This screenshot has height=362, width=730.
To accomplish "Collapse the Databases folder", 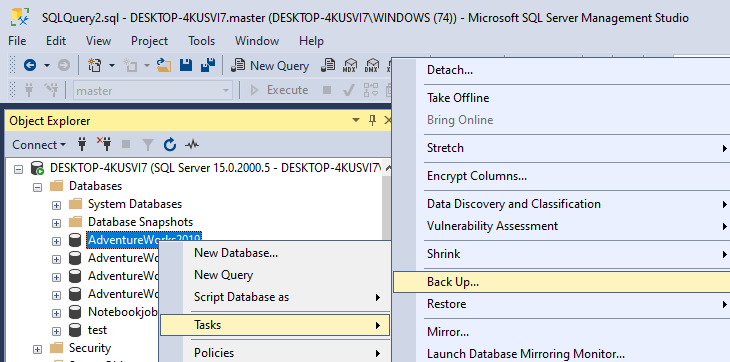I will (x=38, y=188).
